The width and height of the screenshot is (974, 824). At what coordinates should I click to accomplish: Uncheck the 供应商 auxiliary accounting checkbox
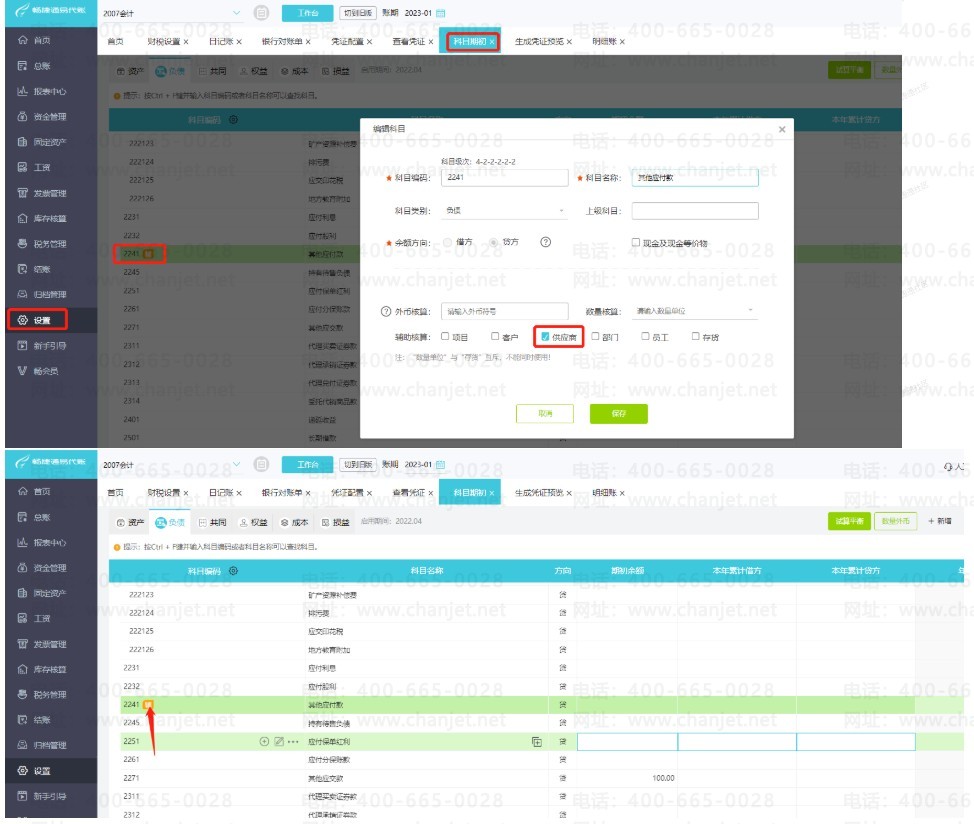tap(545, 337)
